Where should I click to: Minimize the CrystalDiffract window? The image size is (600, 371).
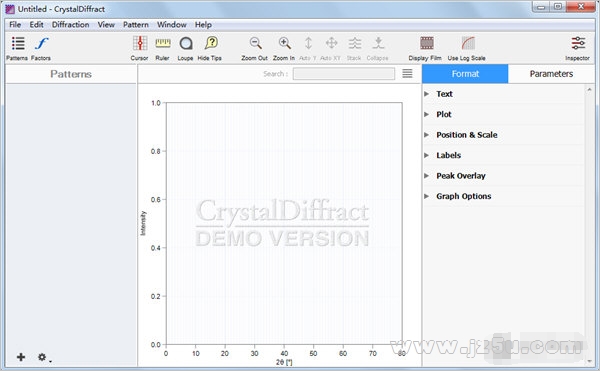[541, 7]
